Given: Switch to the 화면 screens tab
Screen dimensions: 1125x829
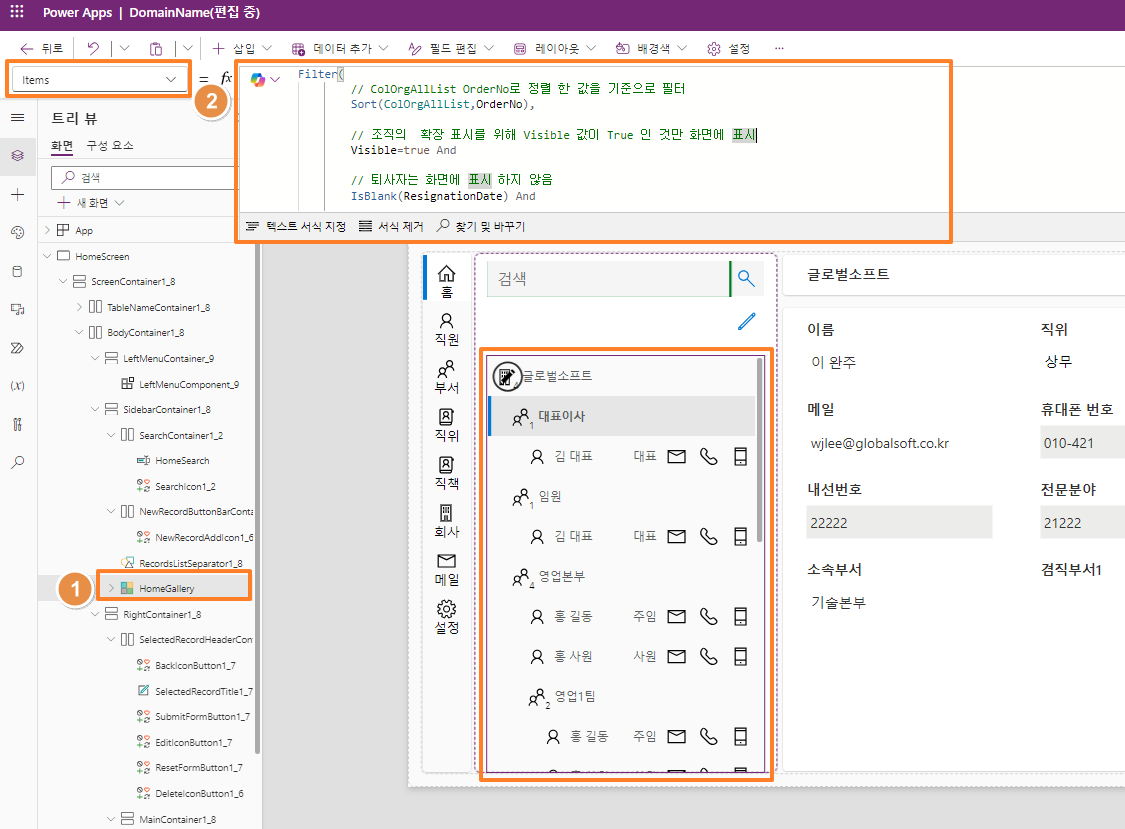Looking at the screenshot, I should coord(62,146).
